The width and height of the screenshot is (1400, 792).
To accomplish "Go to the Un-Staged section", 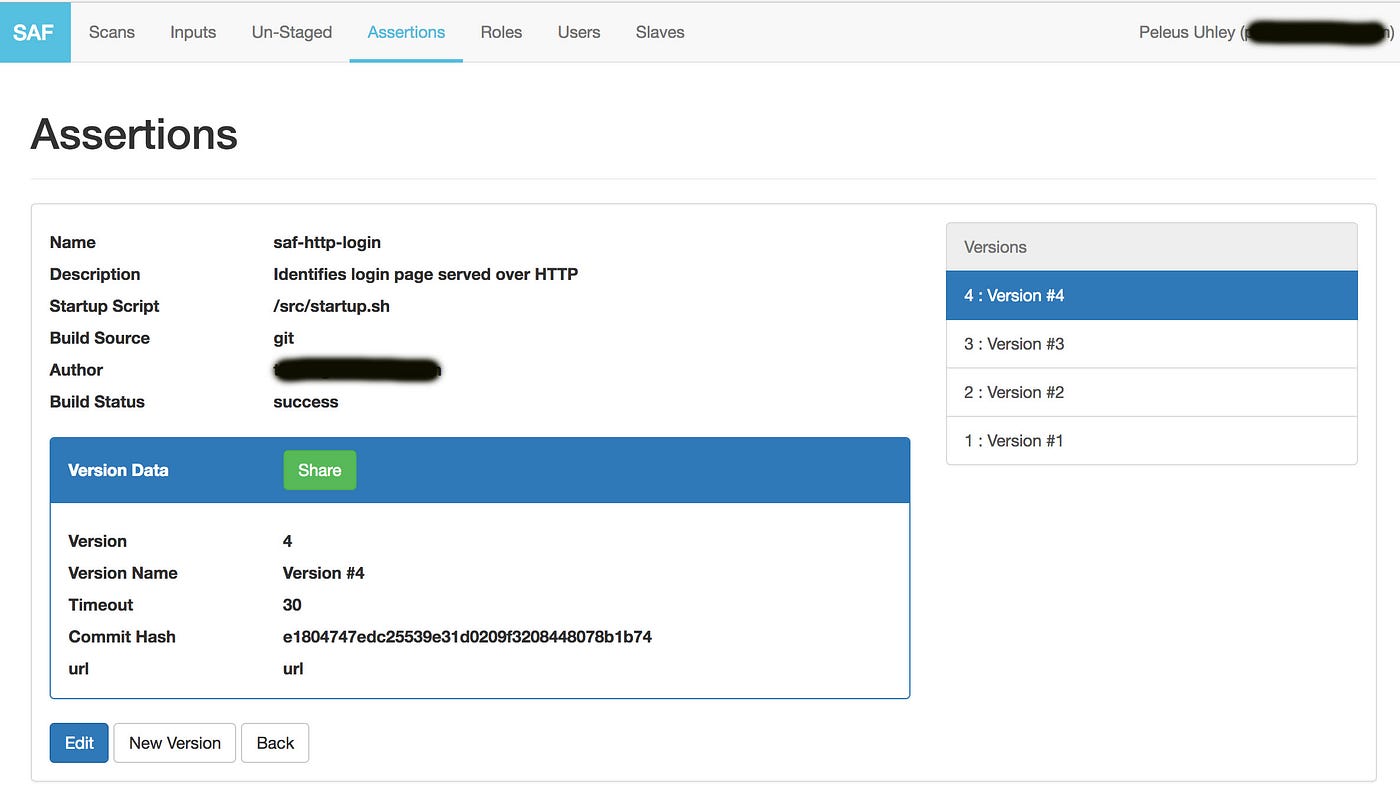I will [290, 31].
